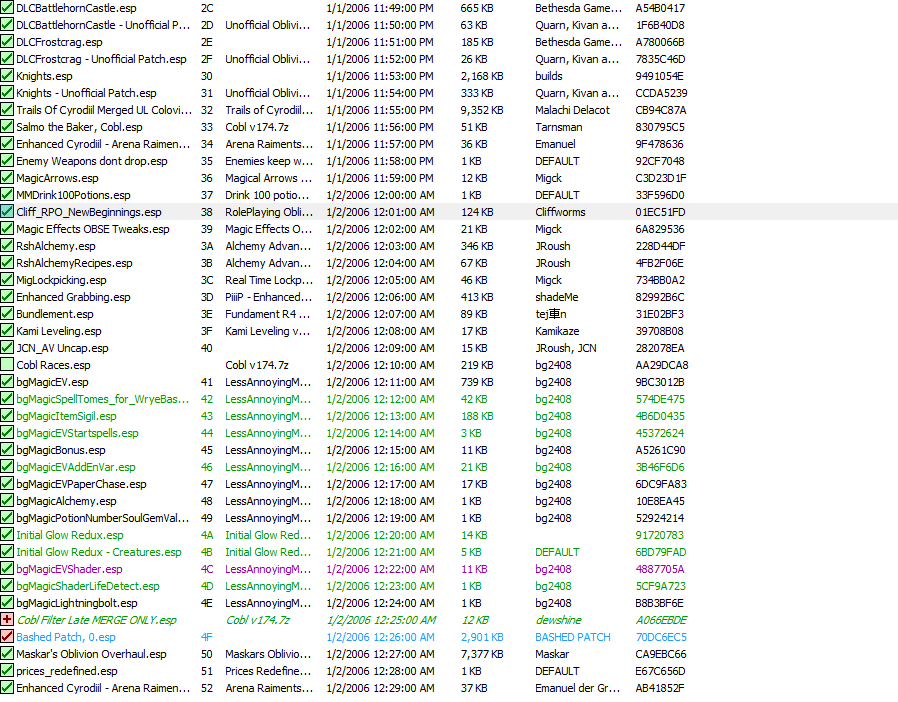Select Magic Effects OBSE Tweaks.esp file

pos(93,229)
